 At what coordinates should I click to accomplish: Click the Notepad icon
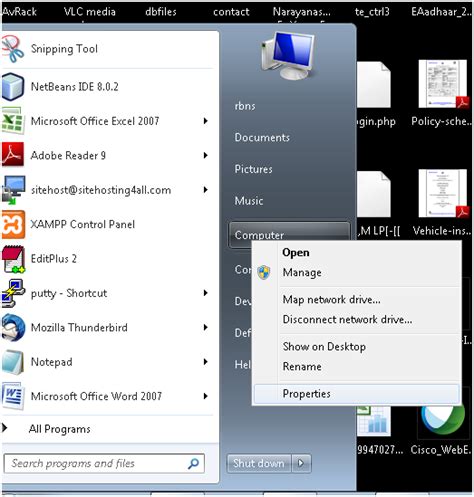(x=13, y=362)
